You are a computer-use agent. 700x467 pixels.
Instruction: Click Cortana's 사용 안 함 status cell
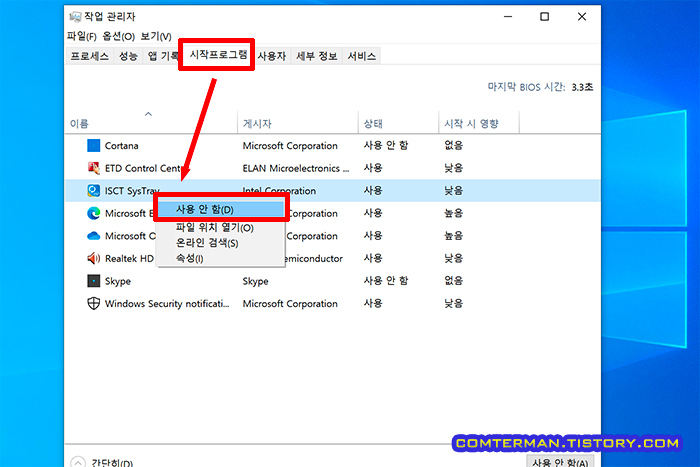click(x=386, y=146)
